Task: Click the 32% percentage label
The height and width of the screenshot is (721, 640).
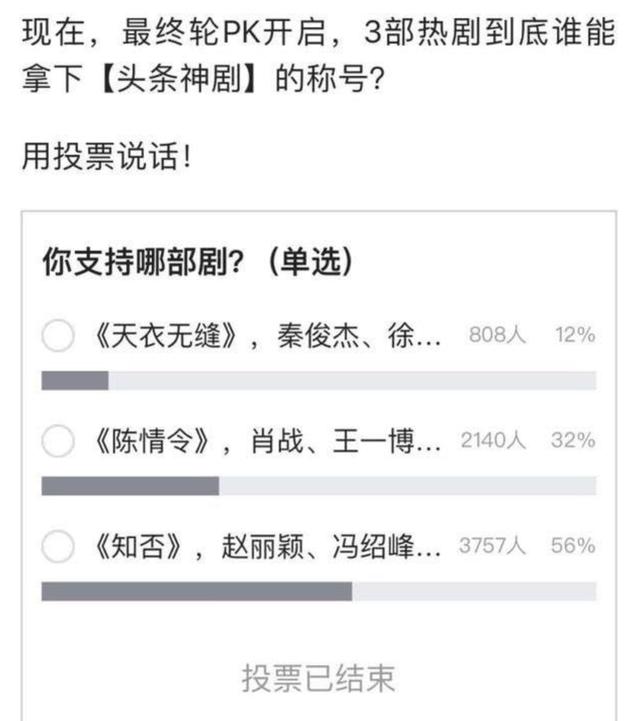Action: point(573,440)
